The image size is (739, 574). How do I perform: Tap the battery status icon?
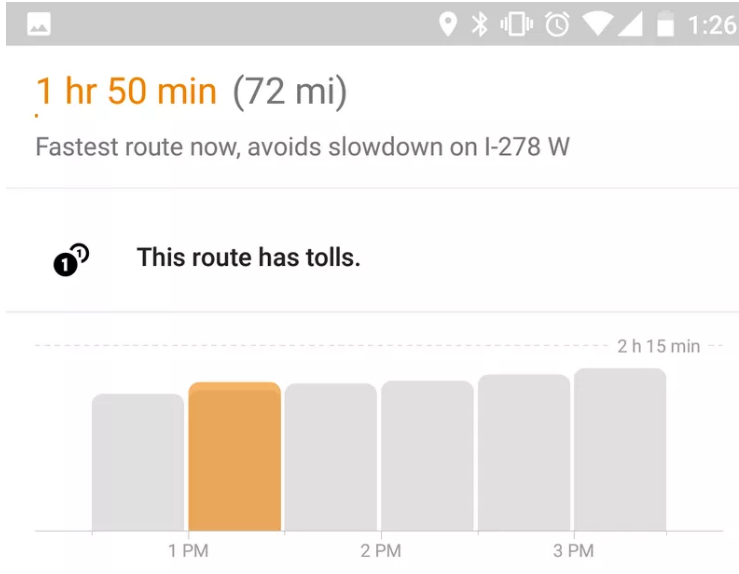point(665,25)
